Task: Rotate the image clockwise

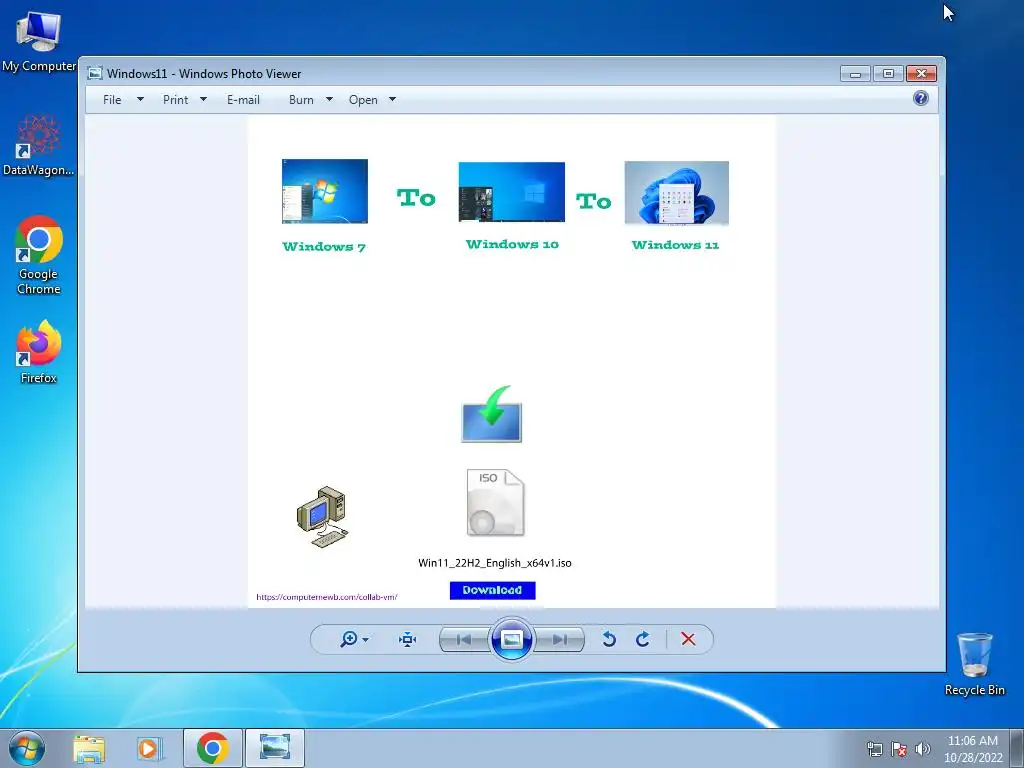Action: (643, 639)
